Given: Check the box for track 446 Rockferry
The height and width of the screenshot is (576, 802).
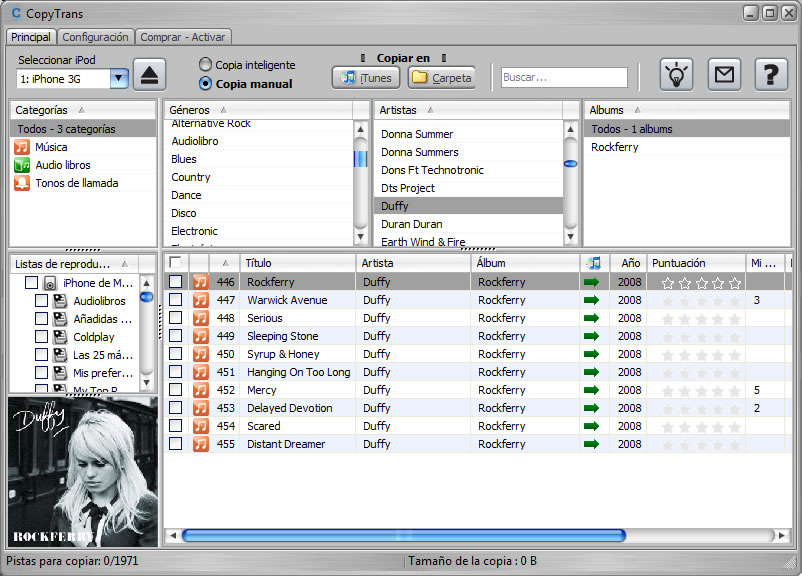Looking at the screenshot, I should click(175, 281).
